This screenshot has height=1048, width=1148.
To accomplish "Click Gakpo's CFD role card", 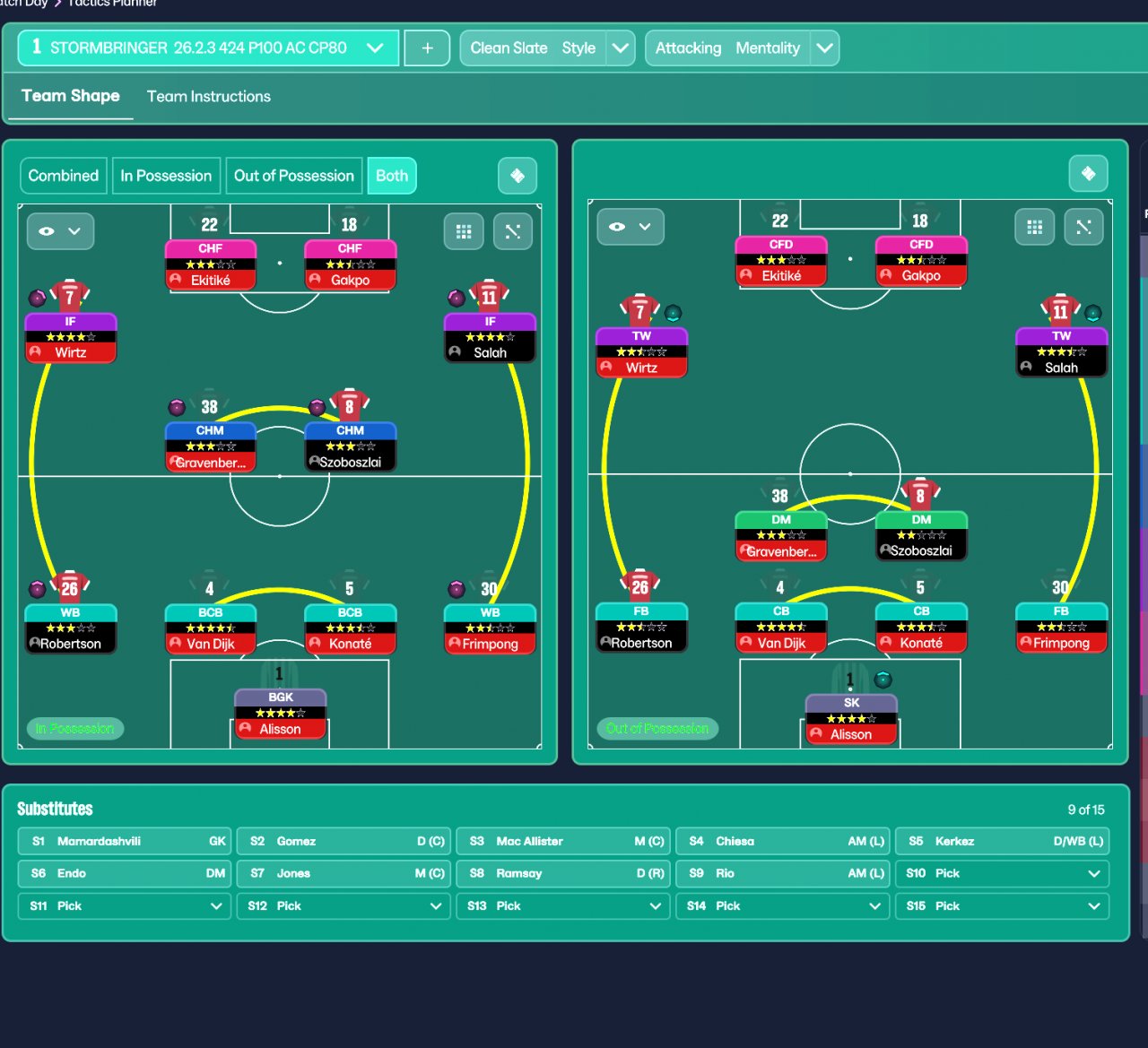I will coord(921,261).
